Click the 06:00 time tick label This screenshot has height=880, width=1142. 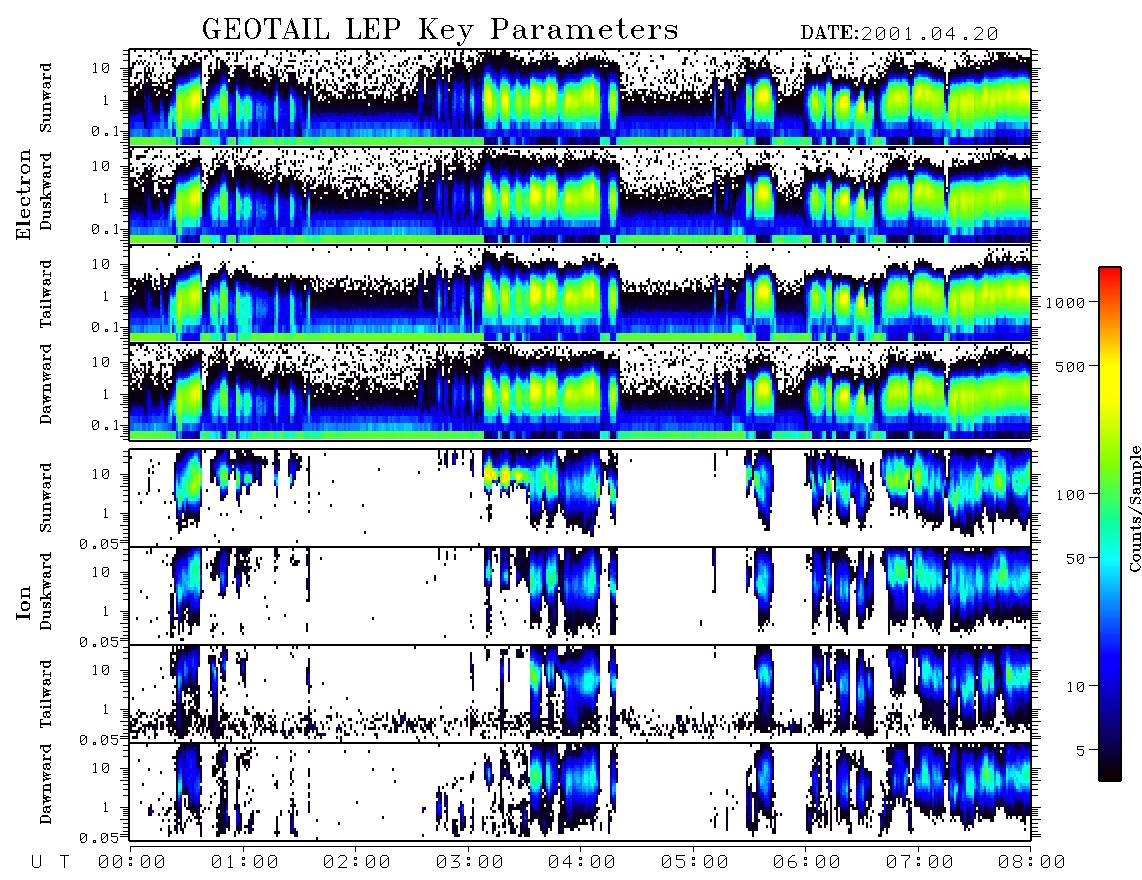[807, 863]
